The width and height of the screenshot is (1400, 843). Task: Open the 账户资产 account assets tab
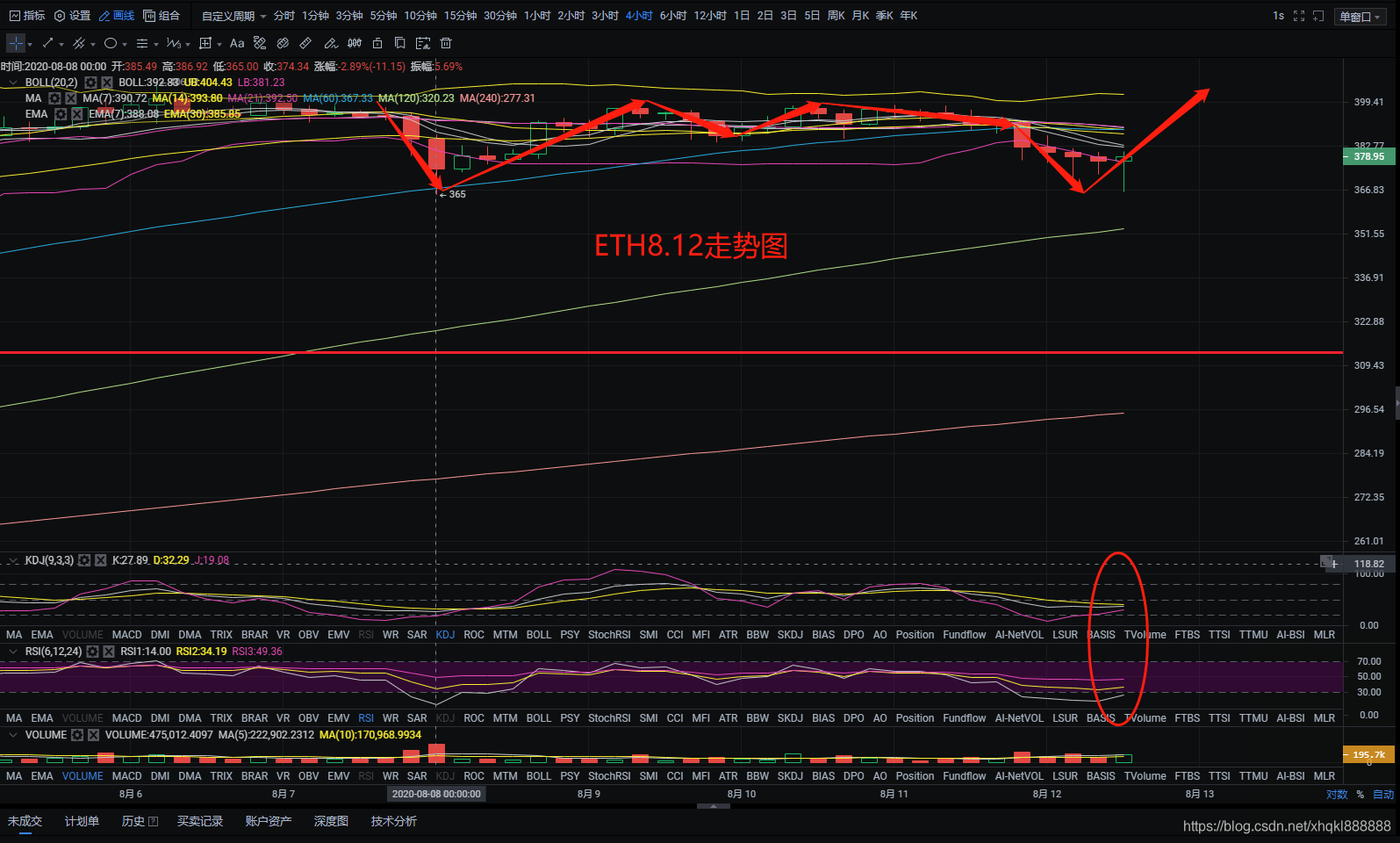(268, 821)
